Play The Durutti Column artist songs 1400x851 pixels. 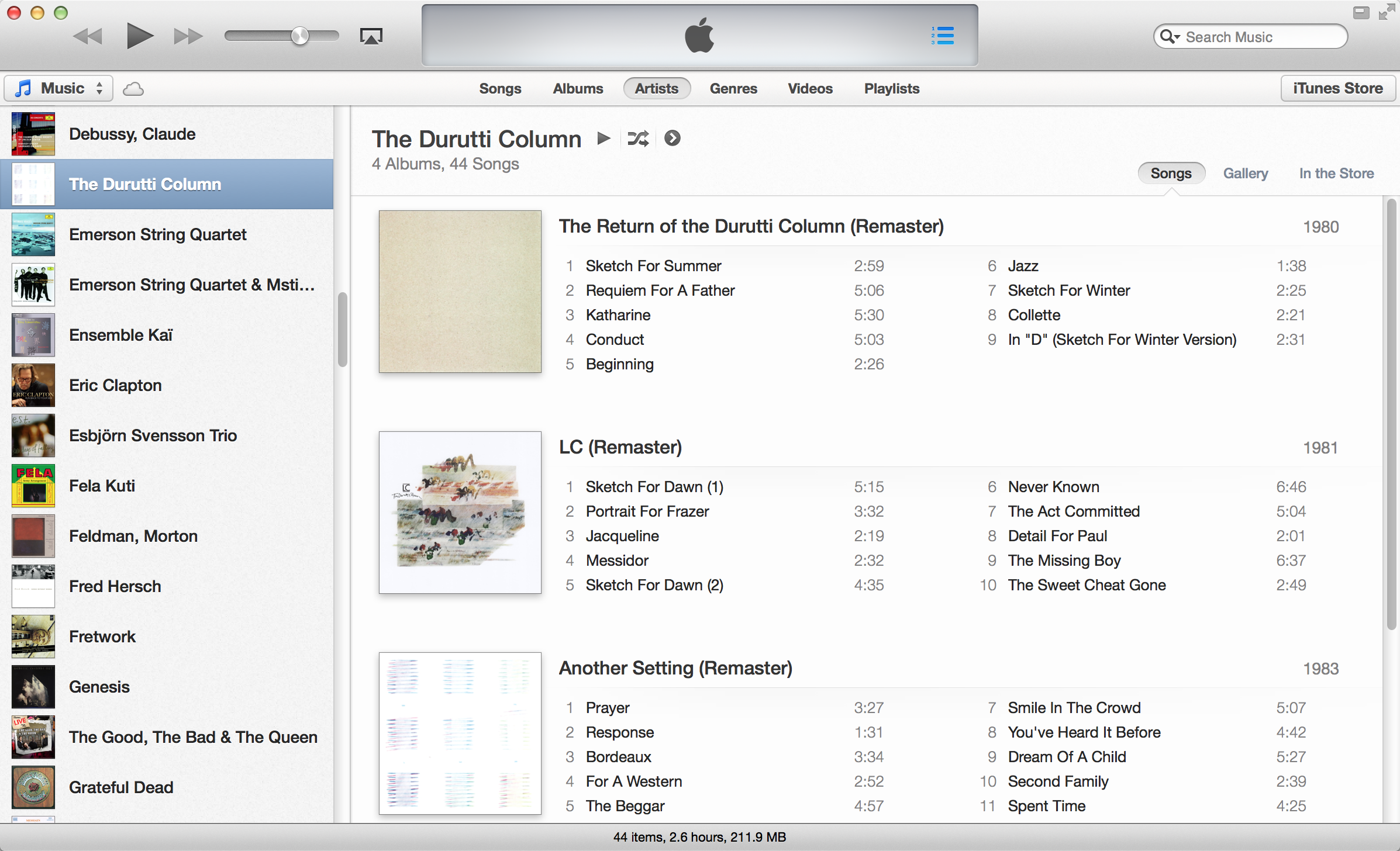tap(604, 139)
